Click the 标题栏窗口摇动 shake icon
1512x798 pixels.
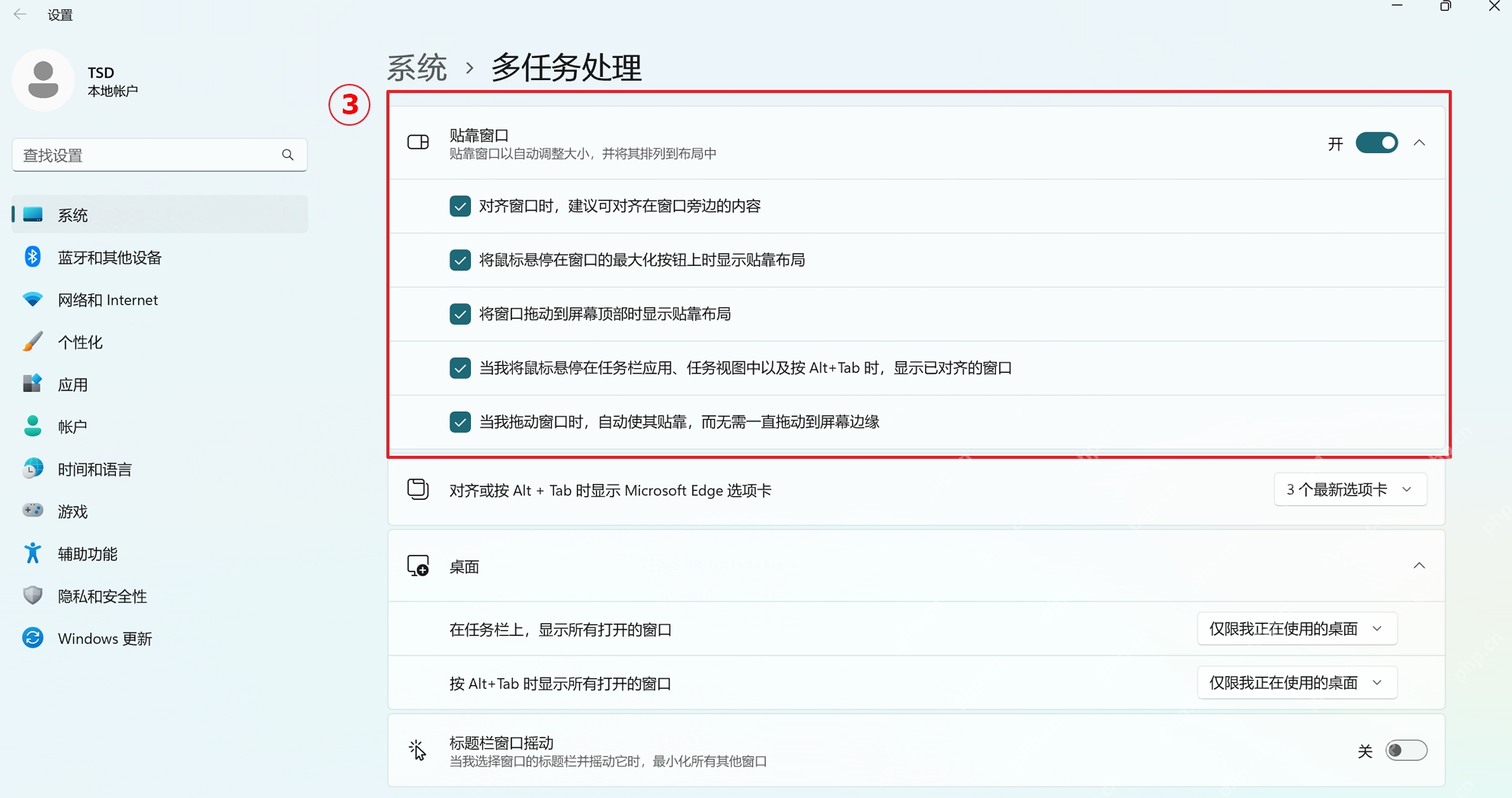pyautogui.click(x=417, y=751)
